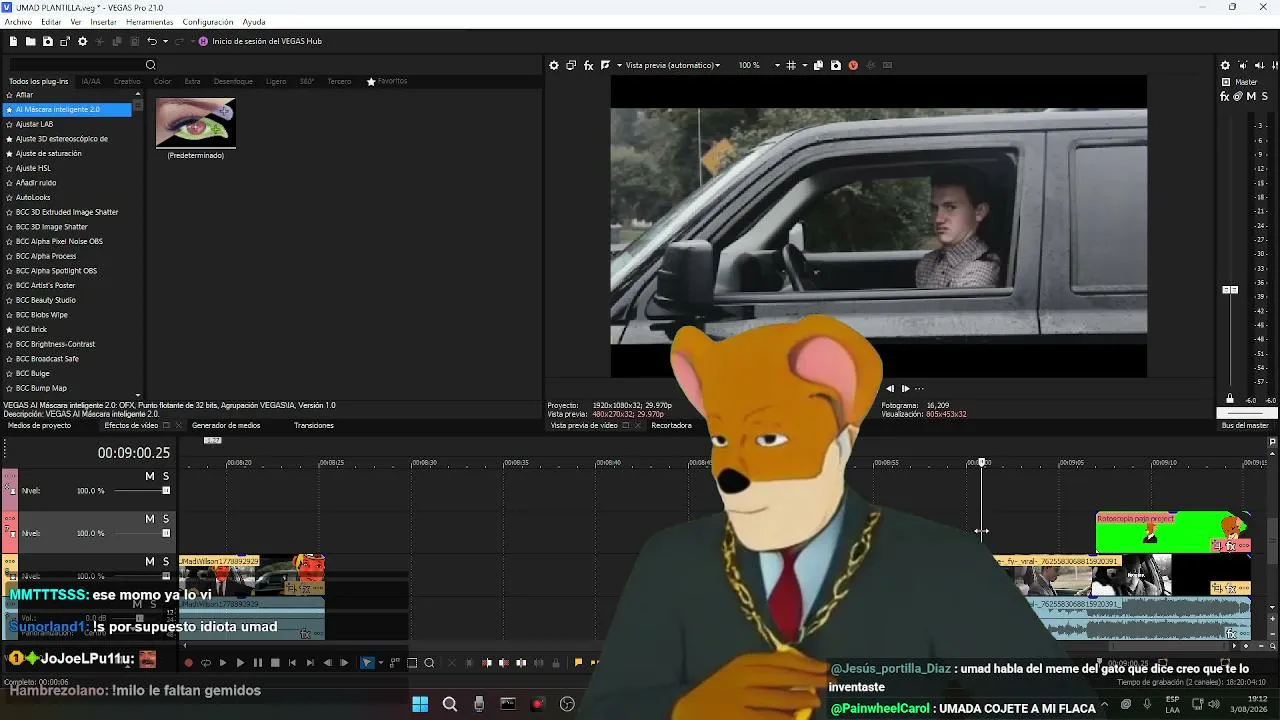This screenshot has width=1280, height=720.
Task: Mute the Master bus with M
Action: 1252,97
